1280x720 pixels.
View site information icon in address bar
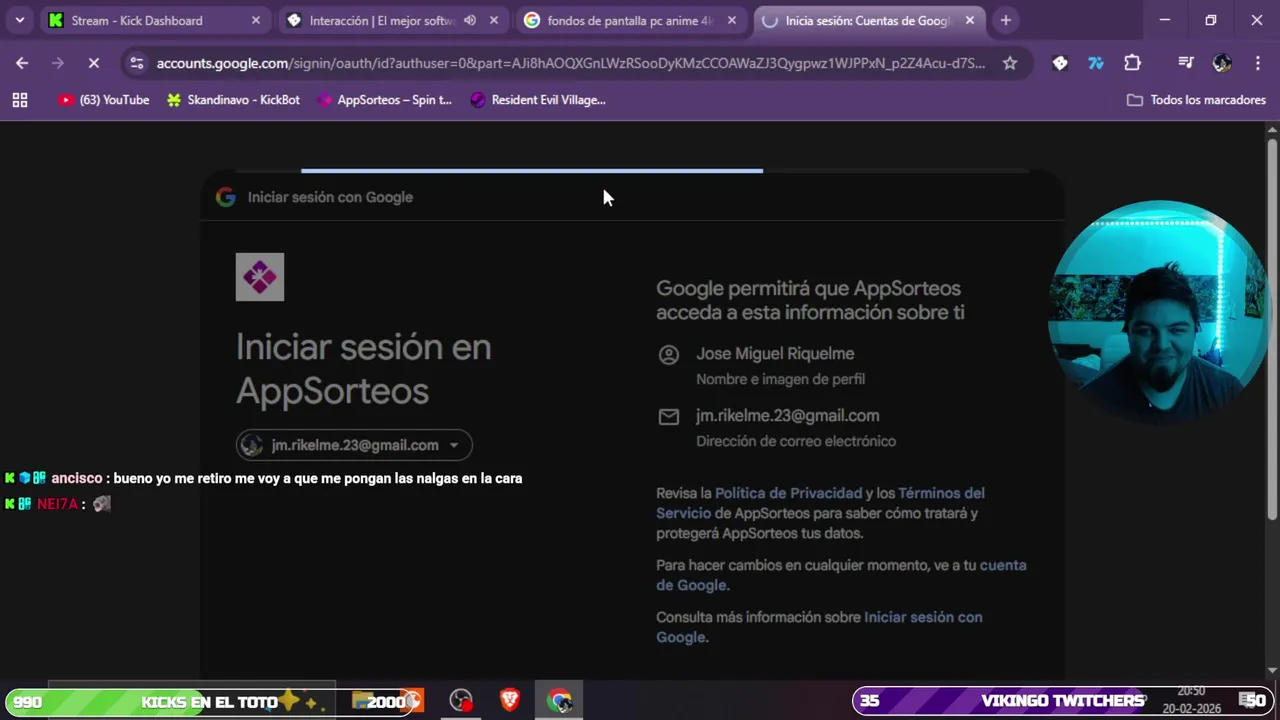click(137, 63)
